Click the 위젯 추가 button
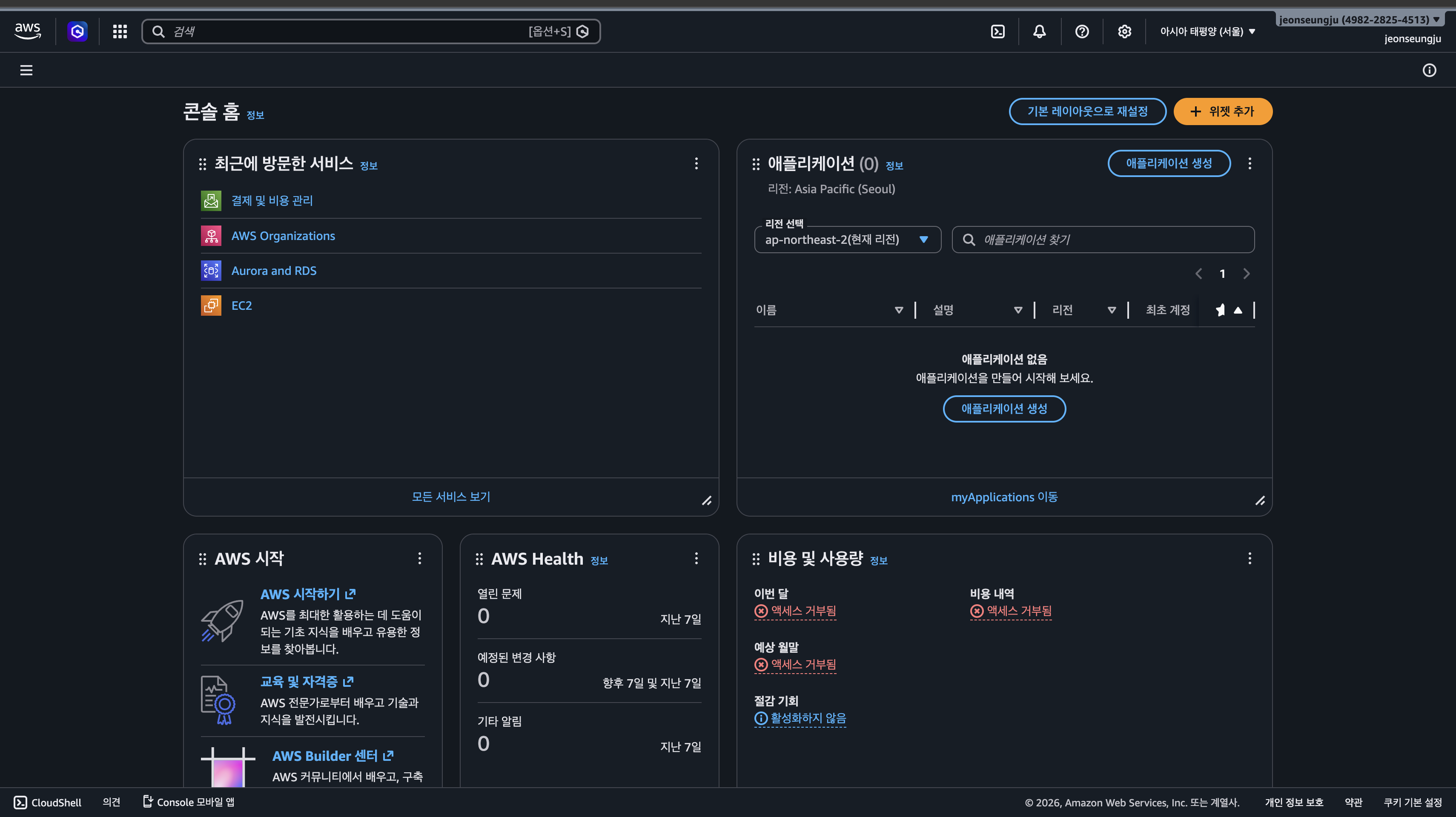Screen dimensions: 1456x817 pyautogui.click(x=1223, y=111)
